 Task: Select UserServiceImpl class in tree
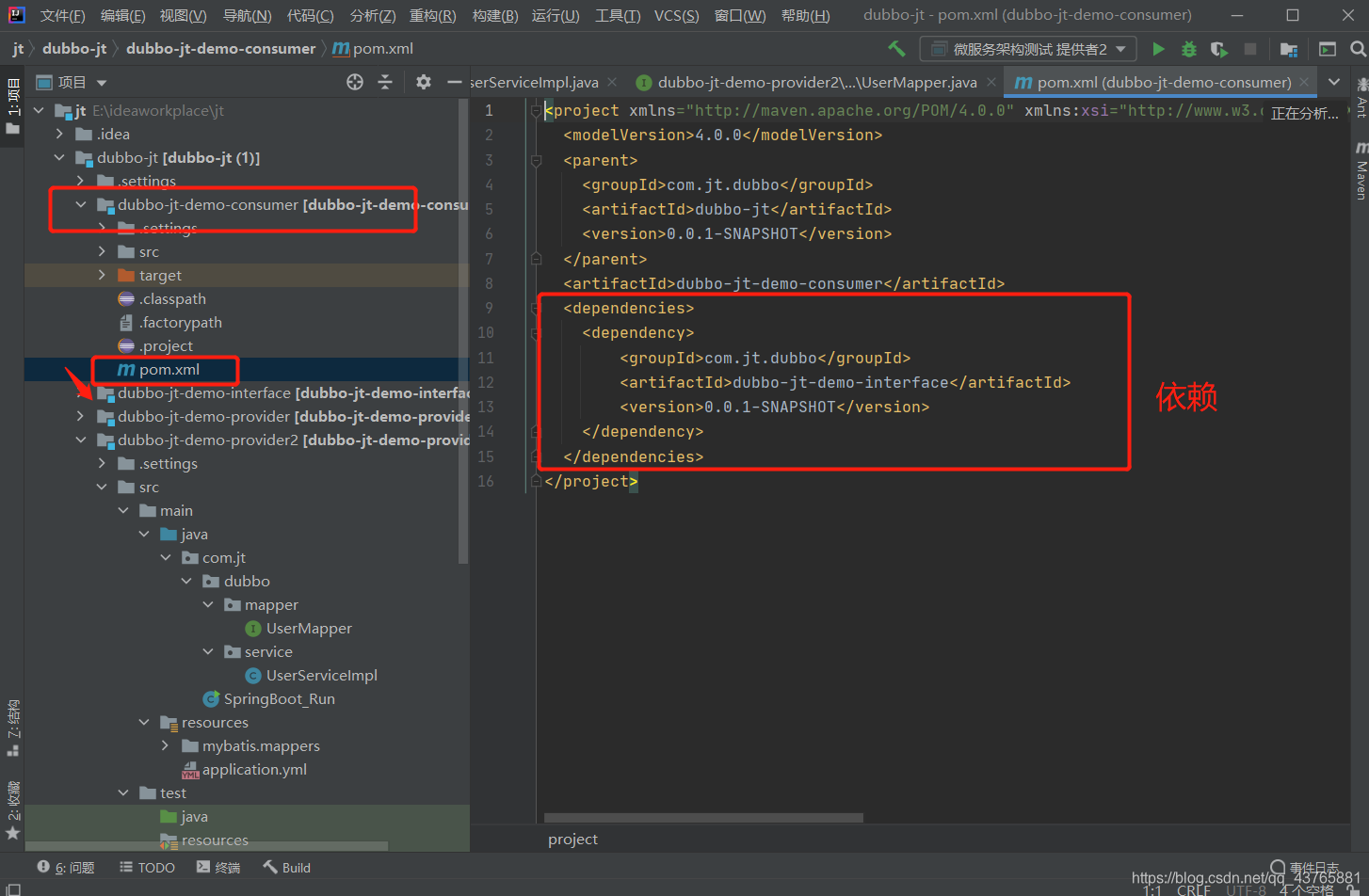coord(321,676)
